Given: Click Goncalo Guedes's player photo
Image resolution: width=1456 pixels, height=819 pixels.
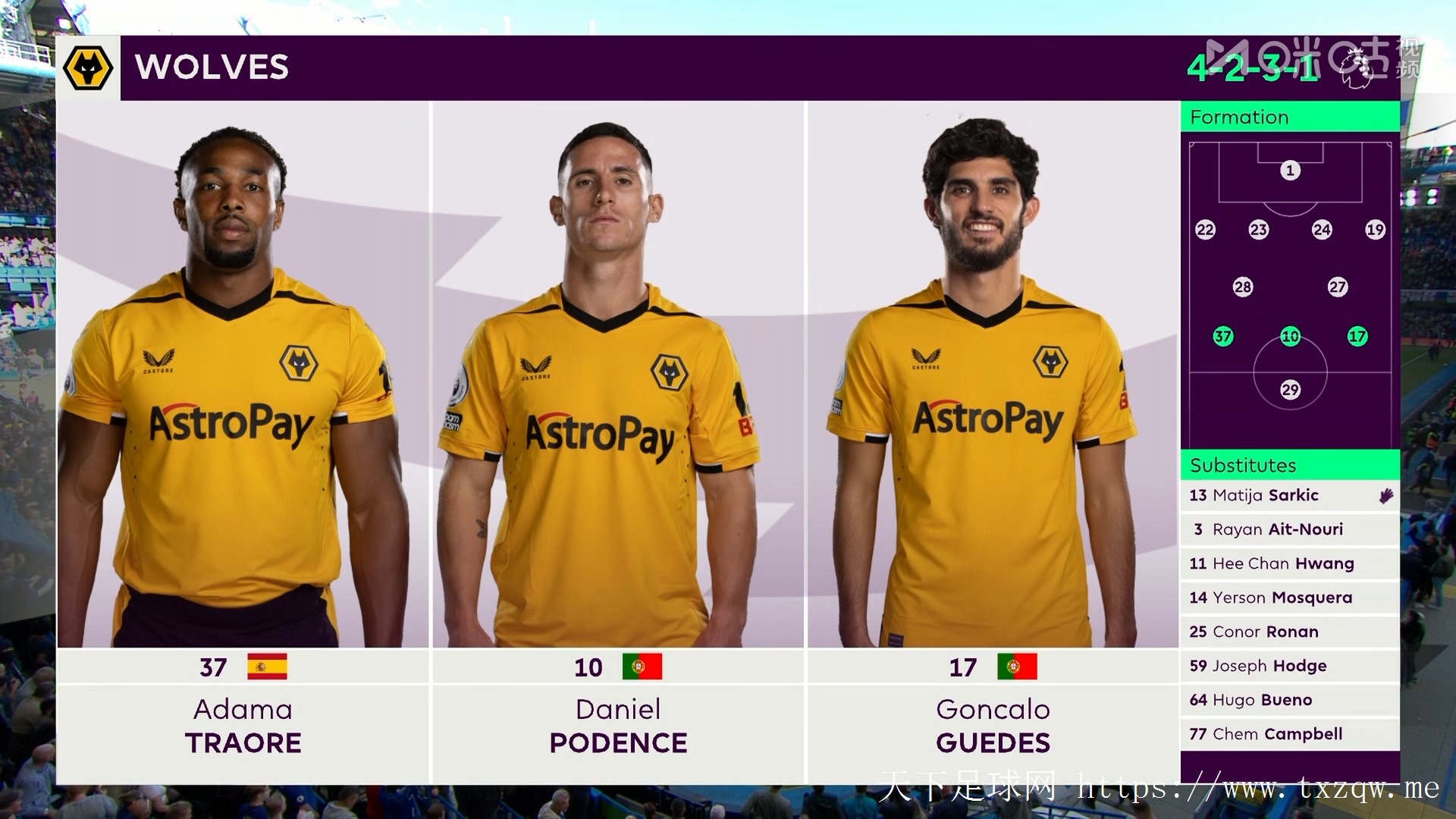Looking at the screenshot, I should tap(993, 375).
